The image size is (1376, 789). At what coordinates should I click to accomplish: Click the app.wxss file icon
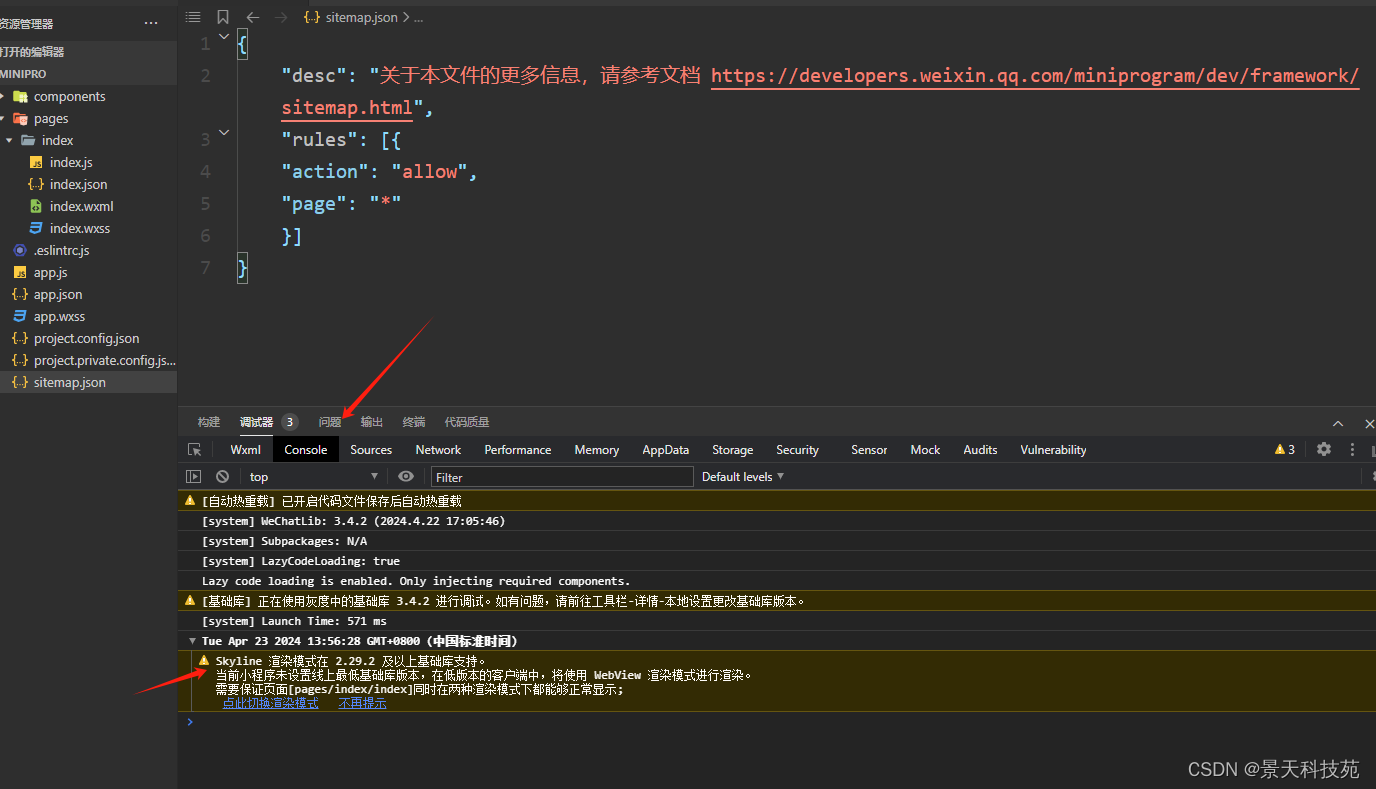[x=20, y=316]
